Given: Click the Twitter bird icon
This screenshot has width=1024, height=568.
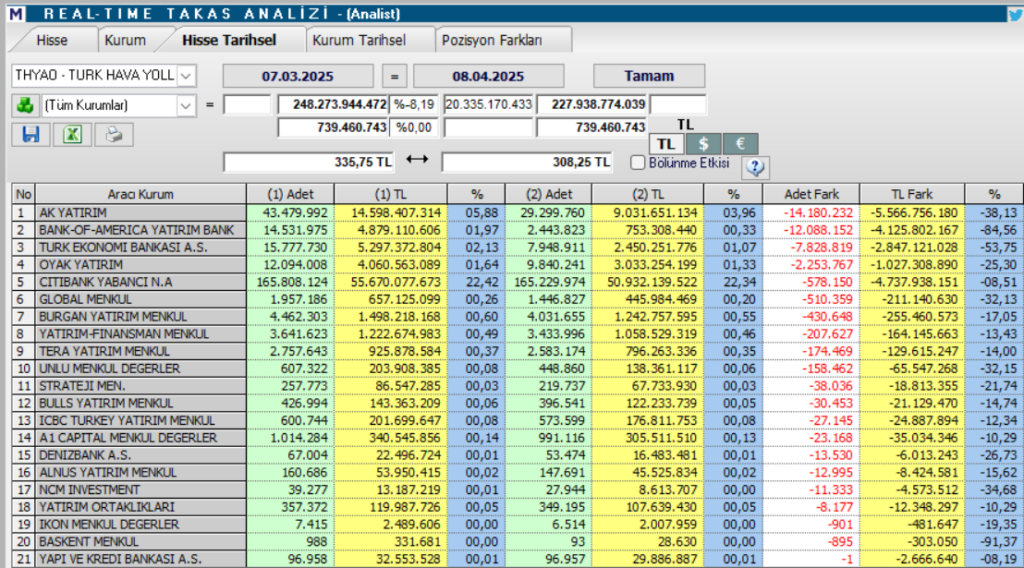Looking at the screenshot, I should [x=1014, y=13].
